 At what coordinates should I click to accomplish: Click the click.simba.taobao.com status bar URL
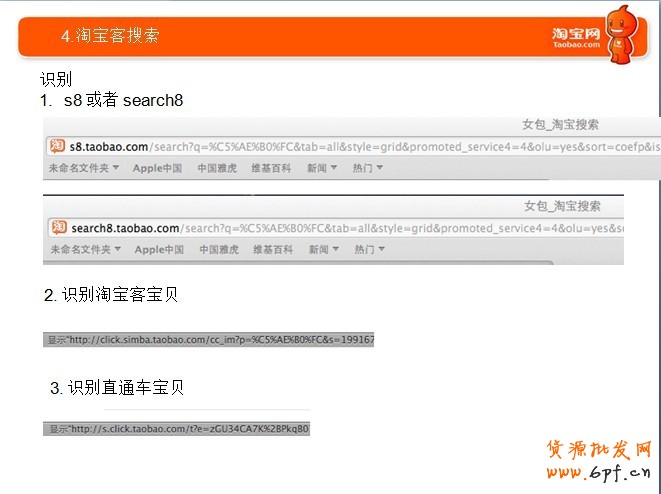click(209, 340)
